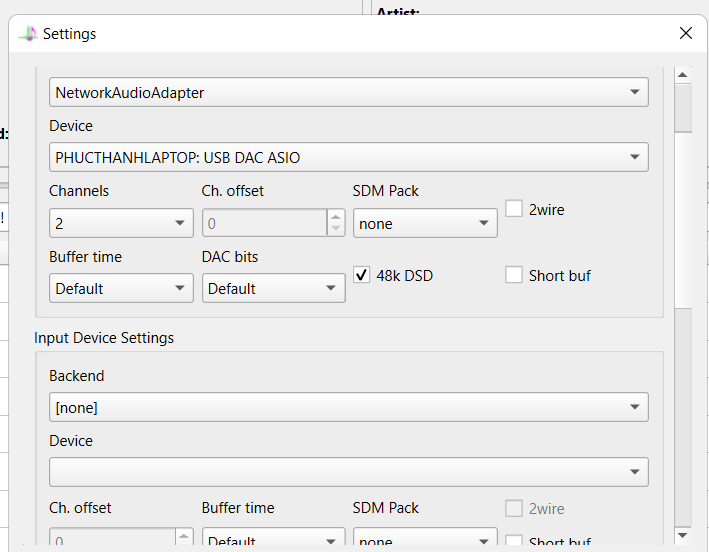Open the NetworkAudioAdapter backend dropdown
The width and height of the screenshot is (709, 552).
349,92
